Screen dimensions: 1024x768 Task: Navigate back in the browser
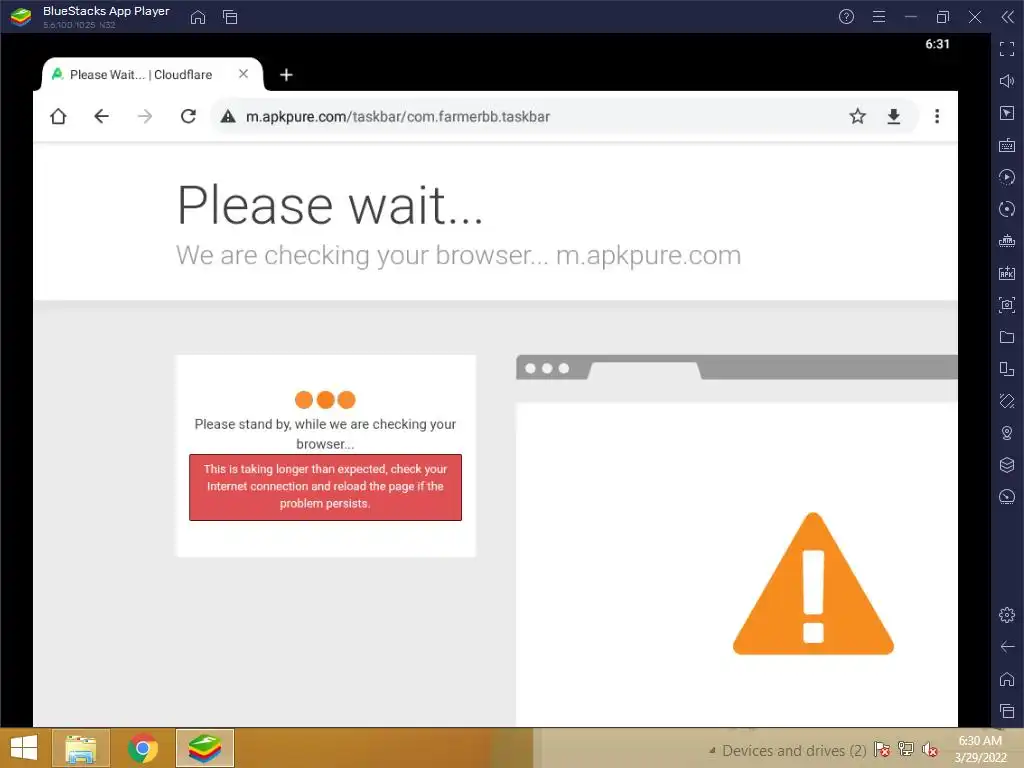(101, 116)
